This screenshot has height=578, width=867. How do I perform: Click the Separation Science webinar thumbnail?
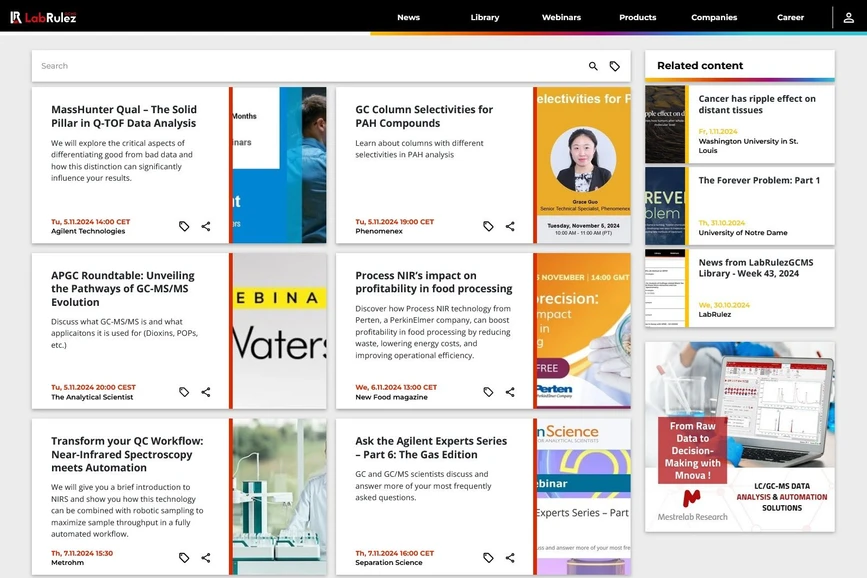point(583,496)
